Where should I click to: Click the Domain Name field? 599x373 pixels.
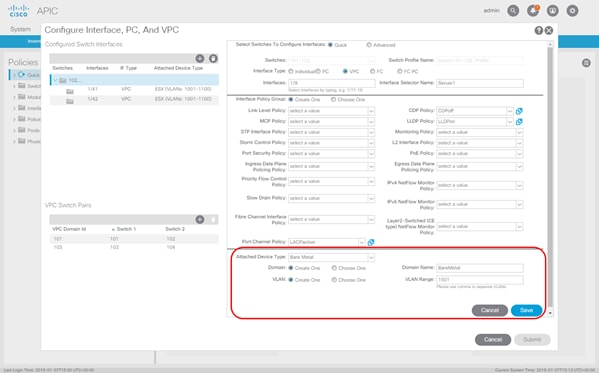(x=480, y=268)
